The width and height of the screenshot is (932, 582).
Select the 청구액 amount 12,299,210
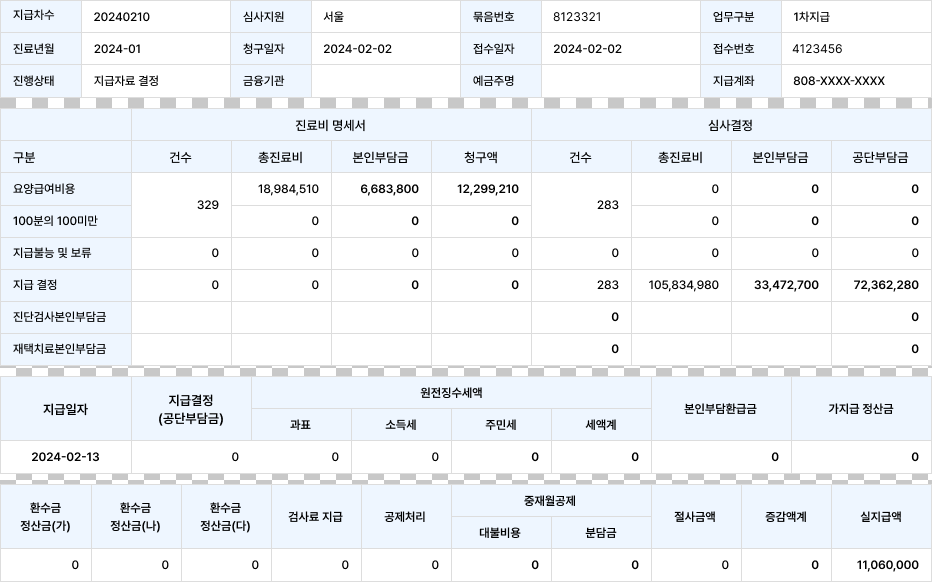point(487,189)
